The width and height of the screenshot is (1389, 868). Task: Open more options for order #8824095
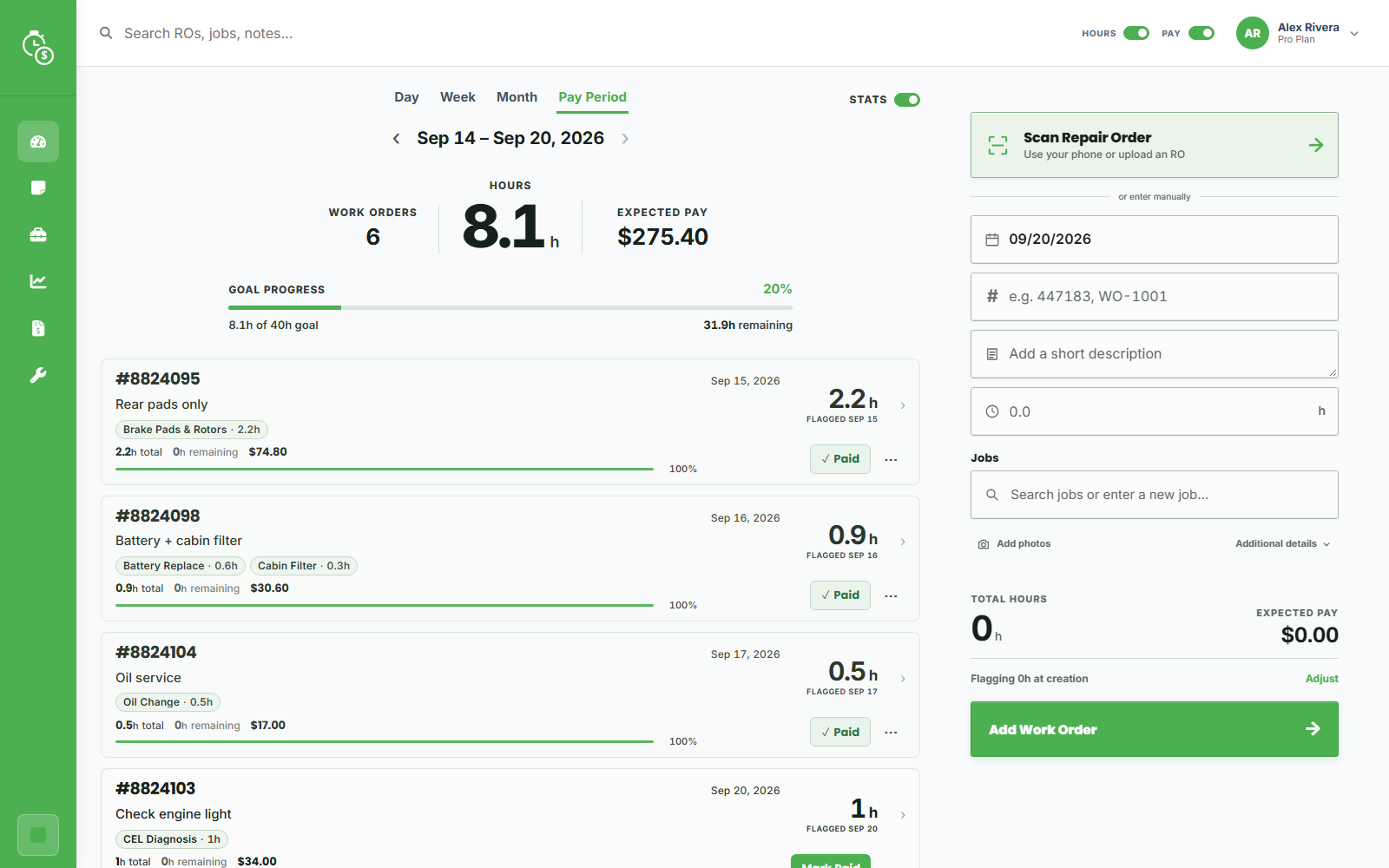pos(891,459)
